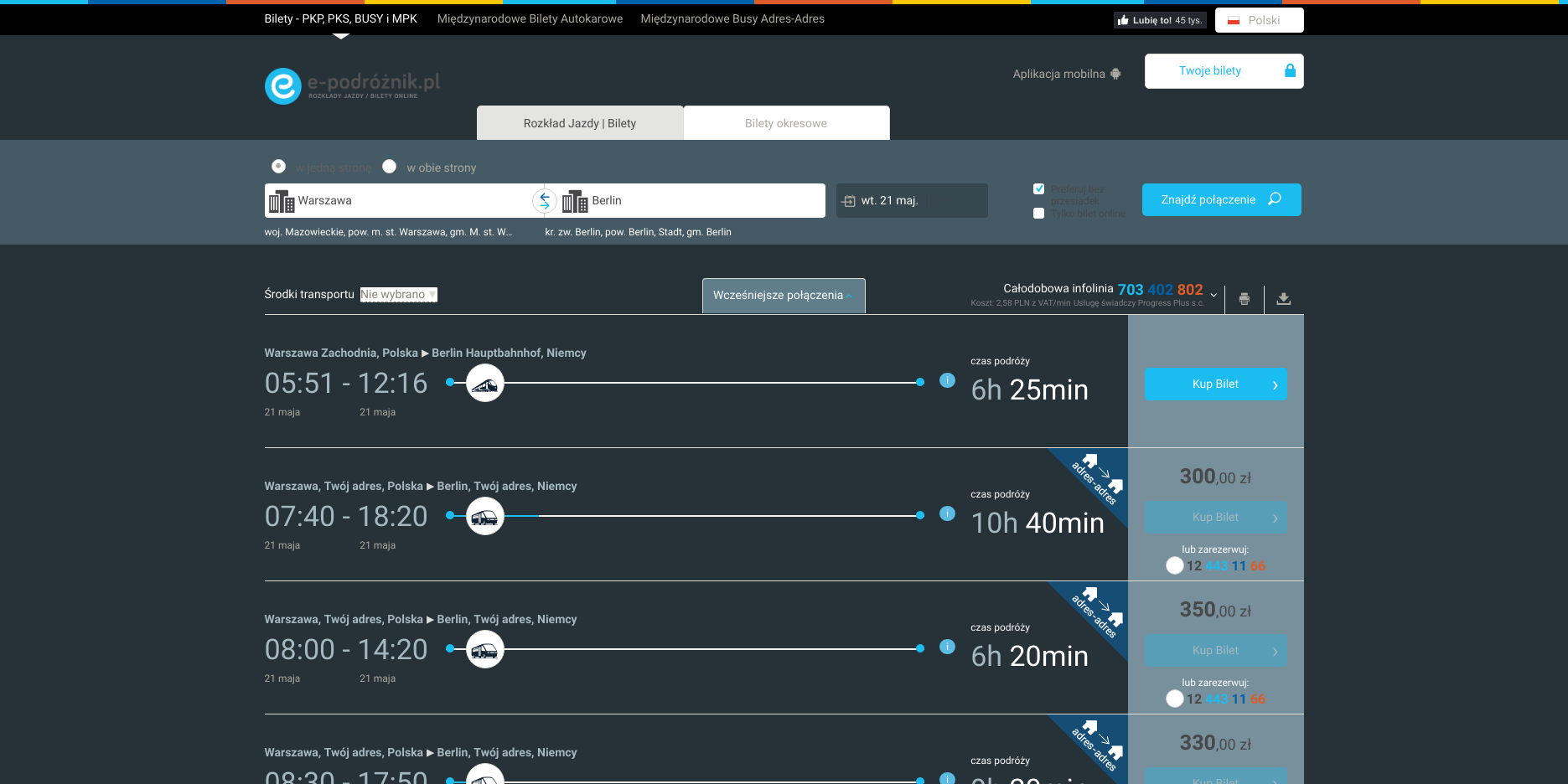Click the "woj. Mazowieckie, pow. m. st. Warszawa" description

coord(389,232)
